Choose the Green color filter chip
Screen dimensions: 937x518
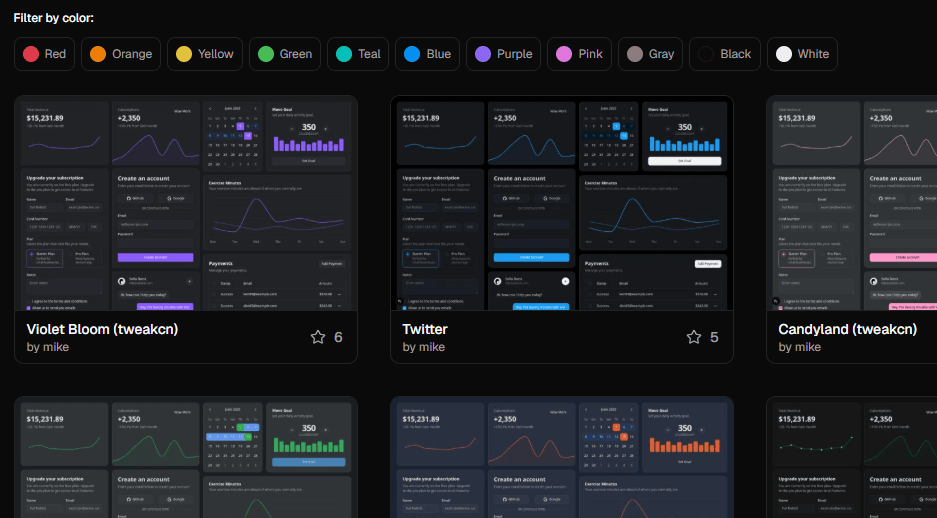[284, 54]
